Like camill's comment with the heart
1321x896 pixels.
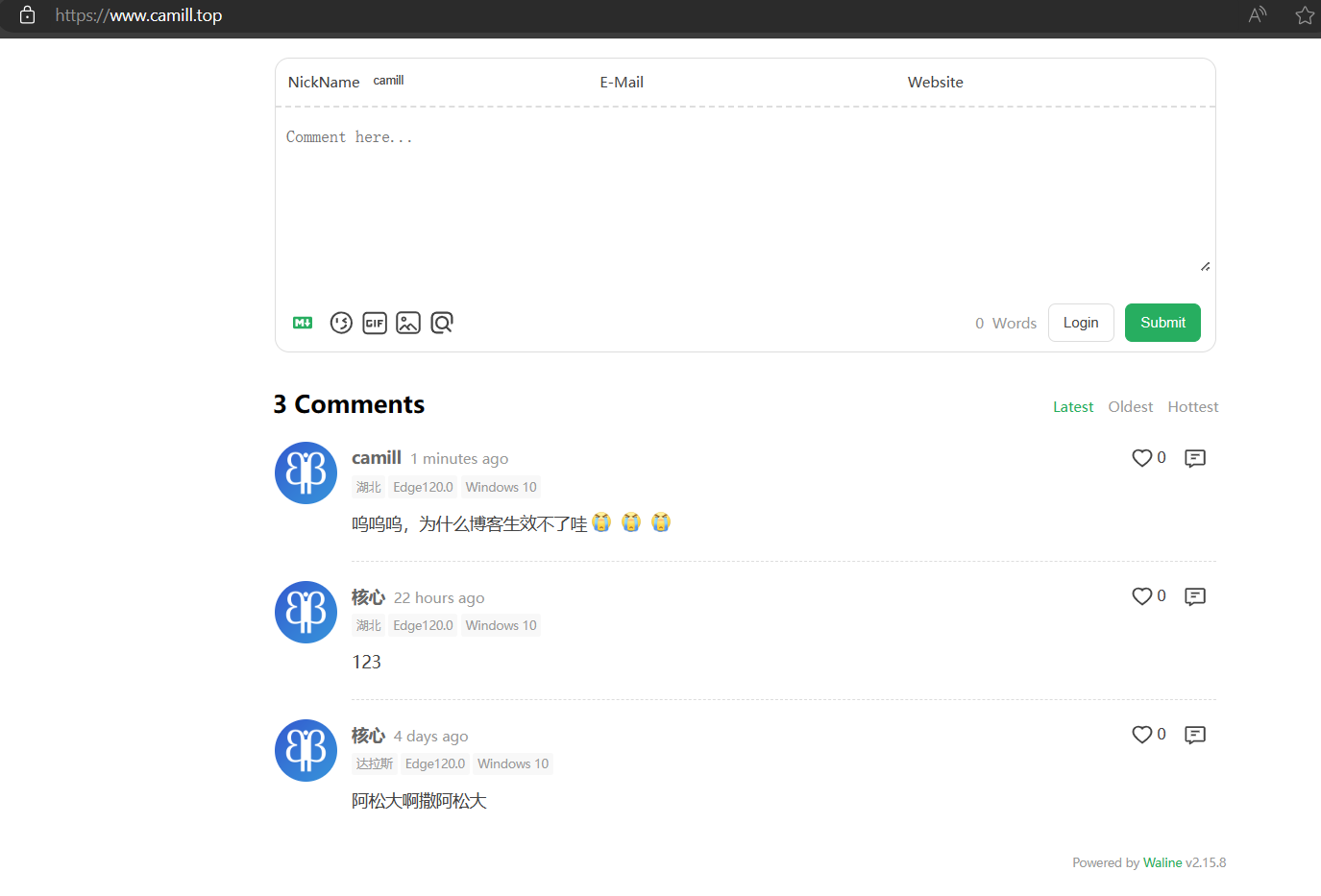tap(1141, 458)
